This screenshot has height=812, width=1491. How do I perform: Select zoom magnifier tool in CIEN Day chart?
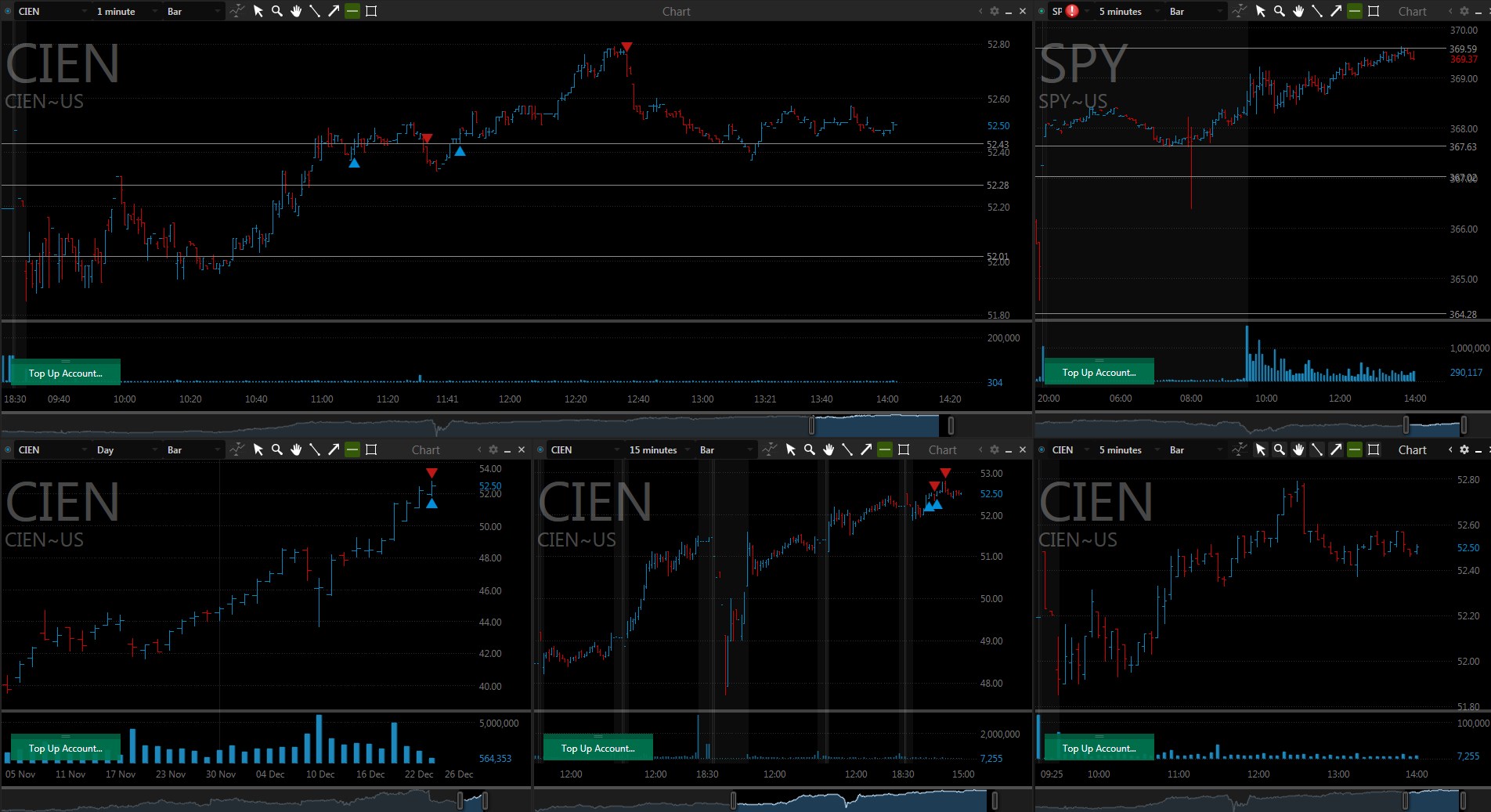pyautogui.click(x=277, y=449)
